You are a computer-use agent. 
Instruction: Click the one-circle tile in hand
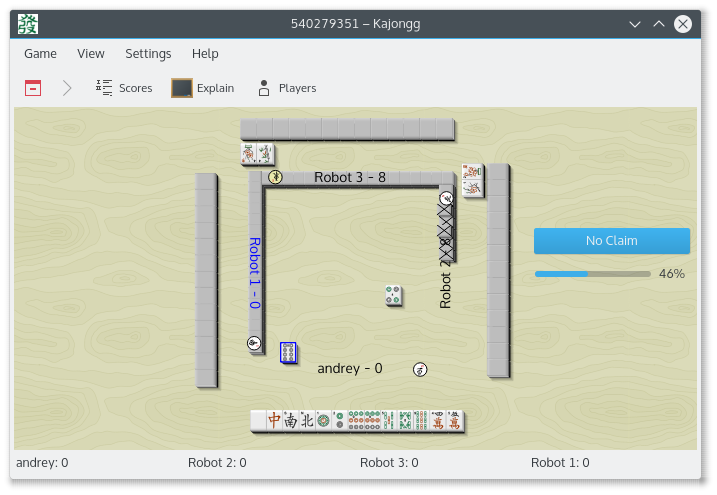(x=323, y=421)
